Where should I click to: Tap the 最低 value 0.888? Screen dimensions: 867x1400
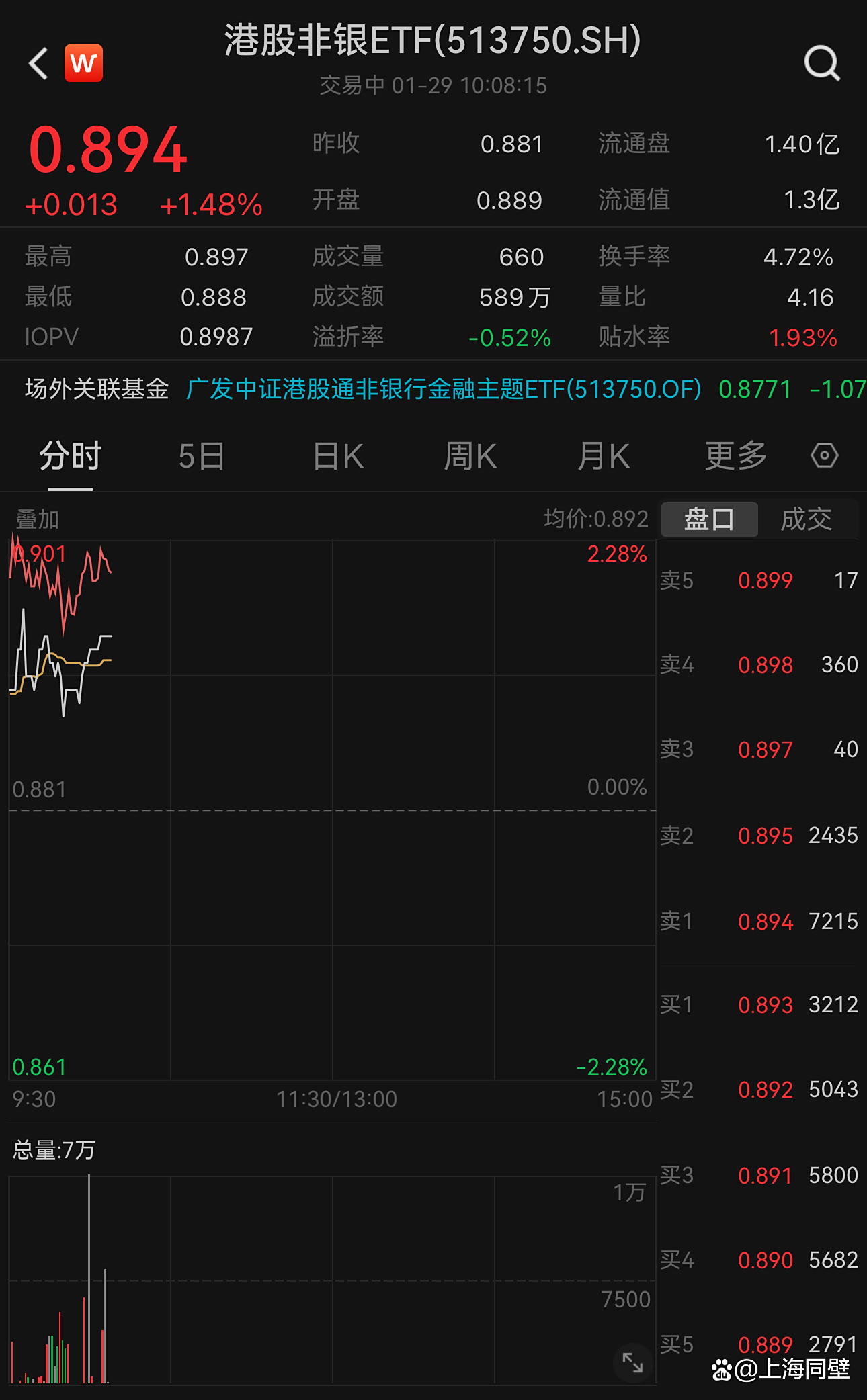point(214,298)
